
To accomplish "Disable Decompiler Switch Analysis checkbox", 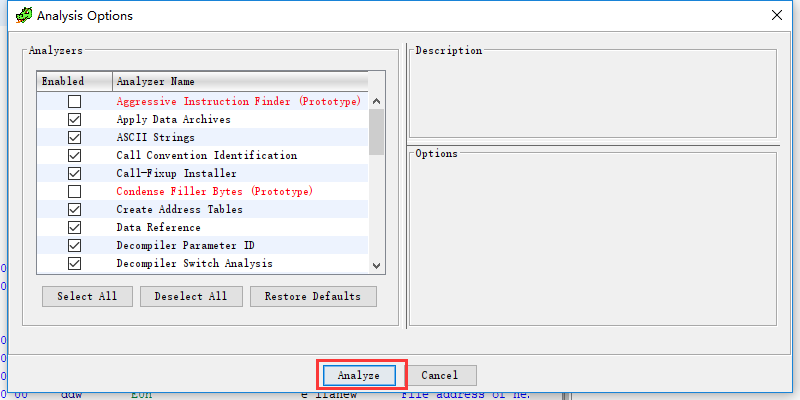I will 74,264.
